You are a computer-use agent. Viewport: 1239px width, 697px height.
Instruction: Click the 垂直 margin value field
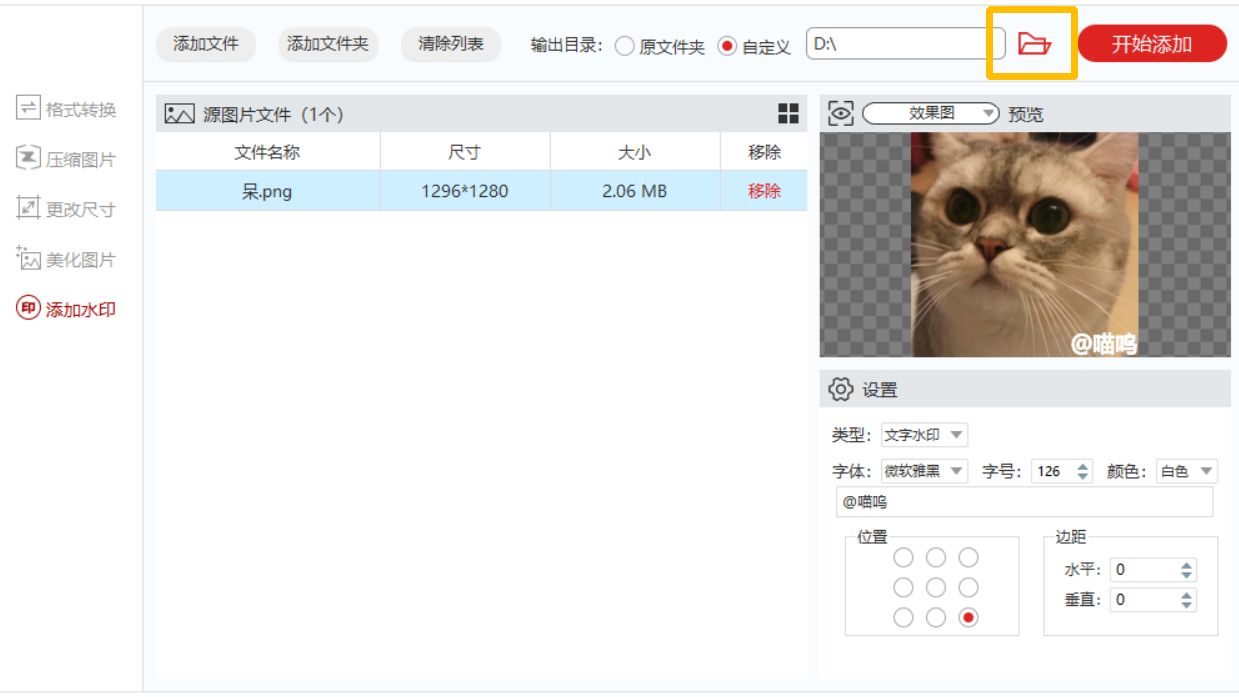coord(1144,600)
